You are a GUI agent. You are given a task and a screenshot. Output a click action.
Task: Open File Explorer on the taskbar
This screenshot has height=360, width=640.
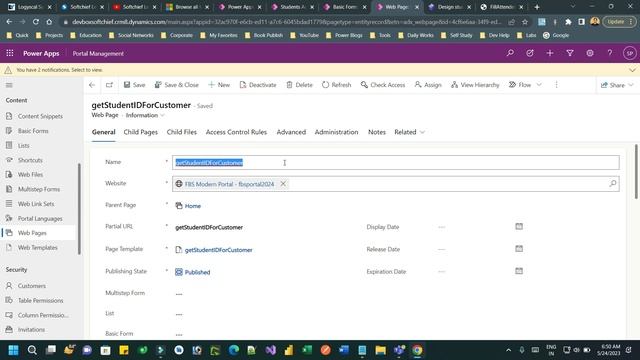[380, 350]
